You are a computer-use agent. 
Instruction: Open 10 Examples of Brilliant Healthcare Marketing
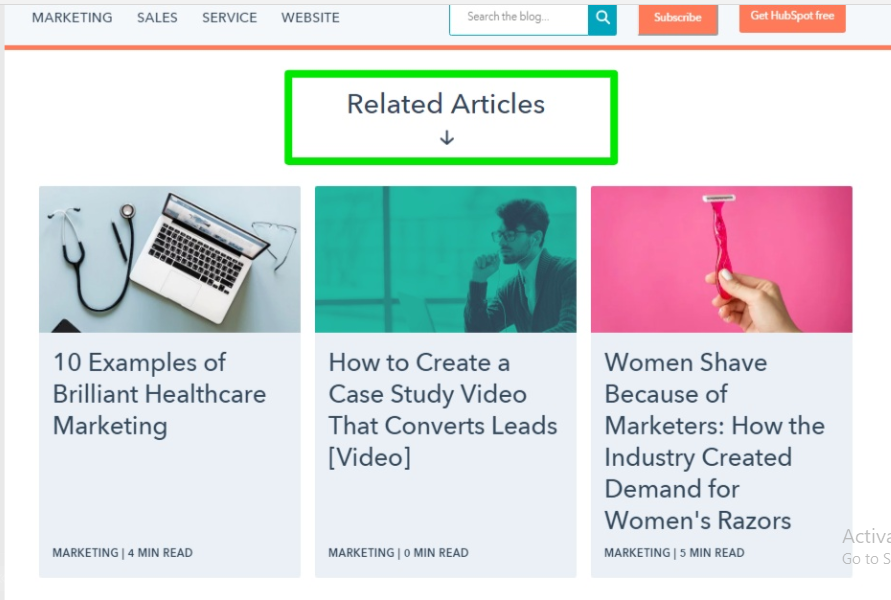[160, 394]
